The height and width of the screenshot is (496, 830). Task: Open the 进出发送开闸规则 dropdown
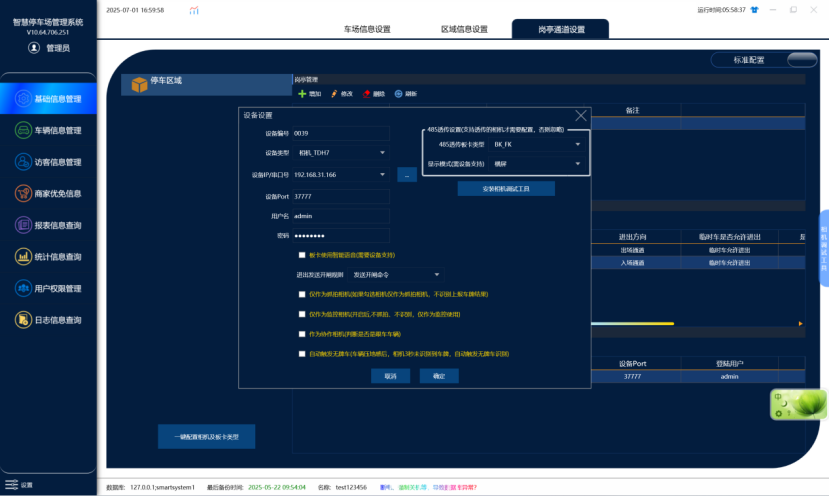click(396, 275)
